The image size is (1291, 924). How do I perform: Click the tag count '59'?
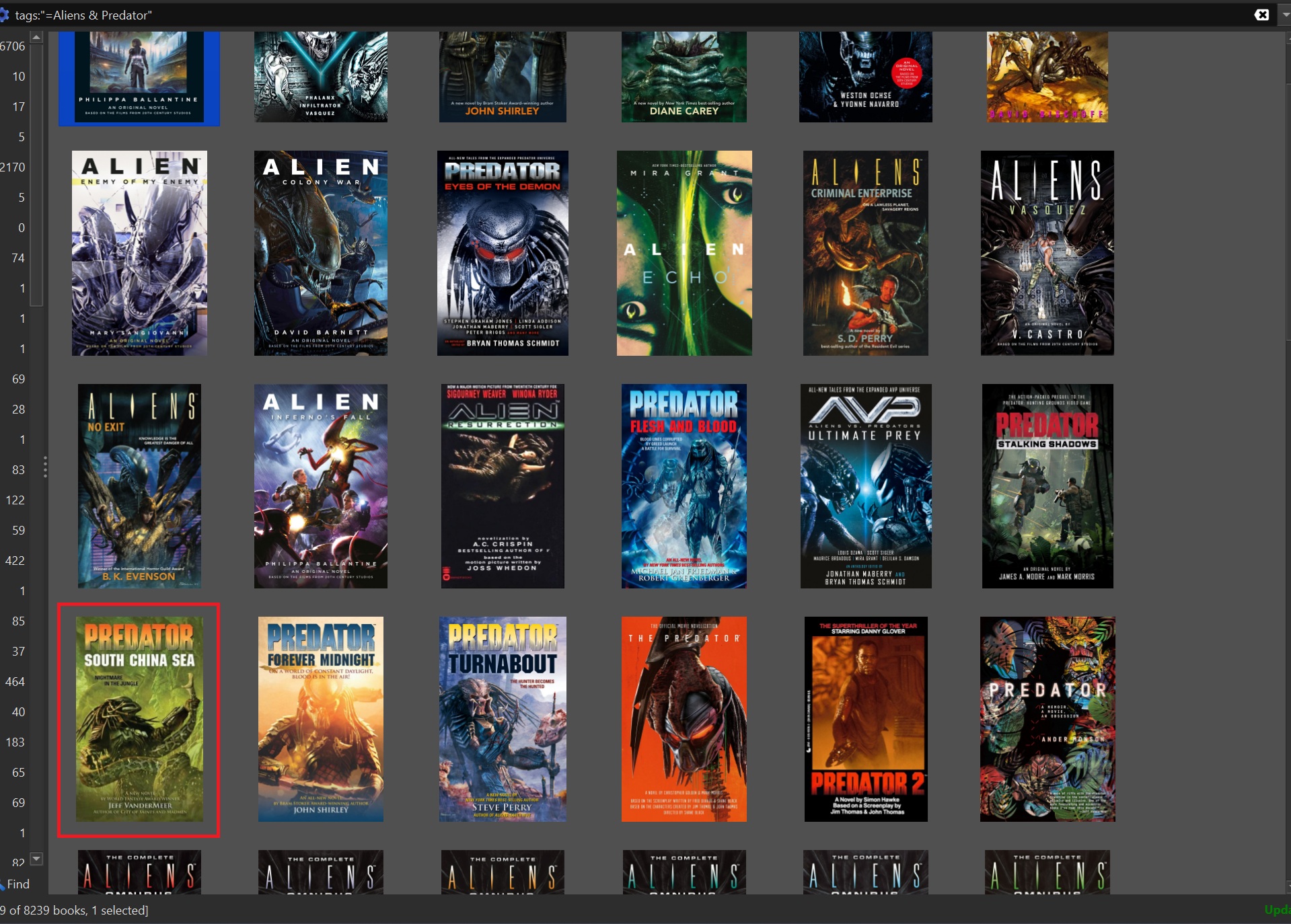click(x=18, y=531)
